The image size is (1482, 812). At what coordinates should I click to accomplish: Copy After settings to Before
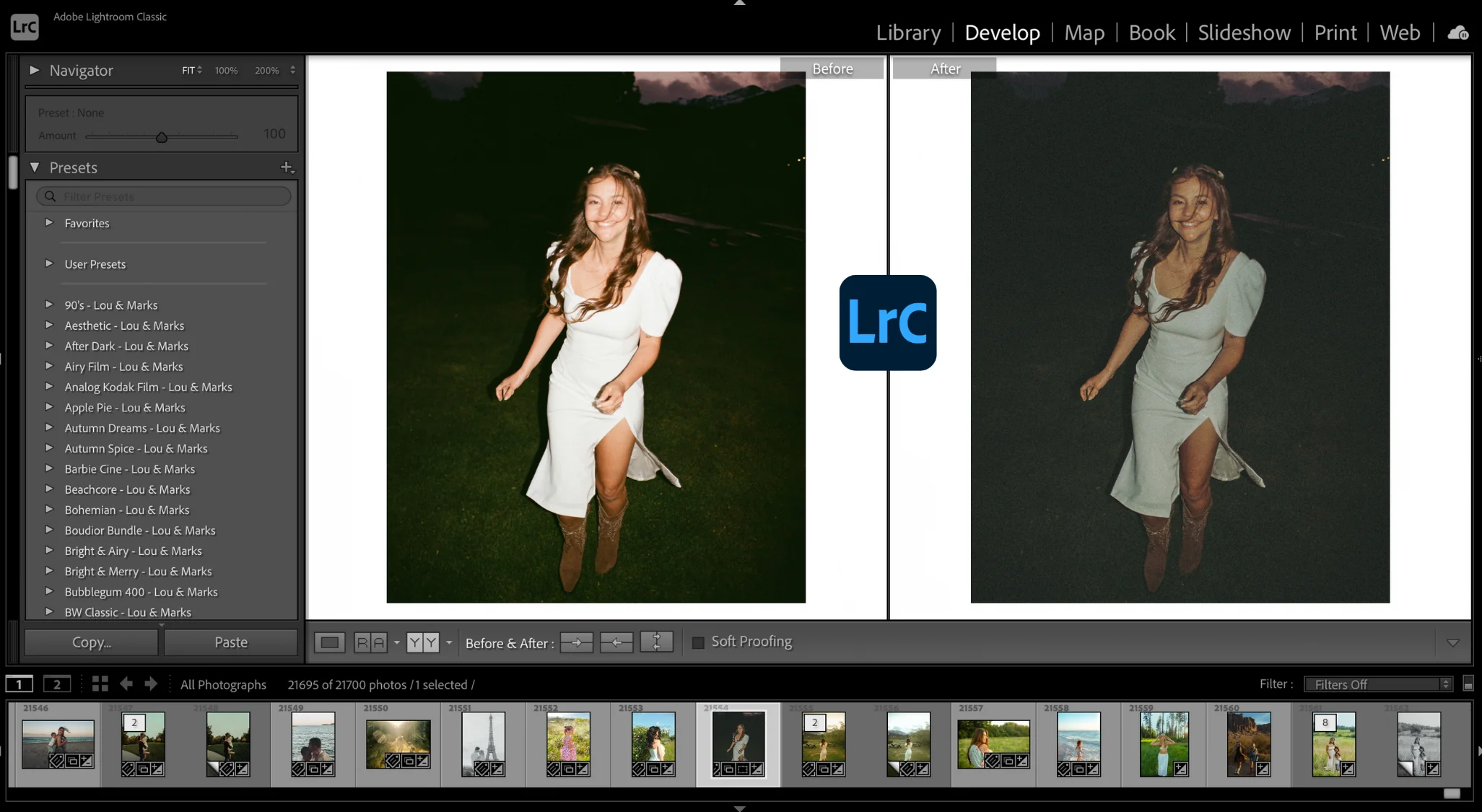click(616, 642)
